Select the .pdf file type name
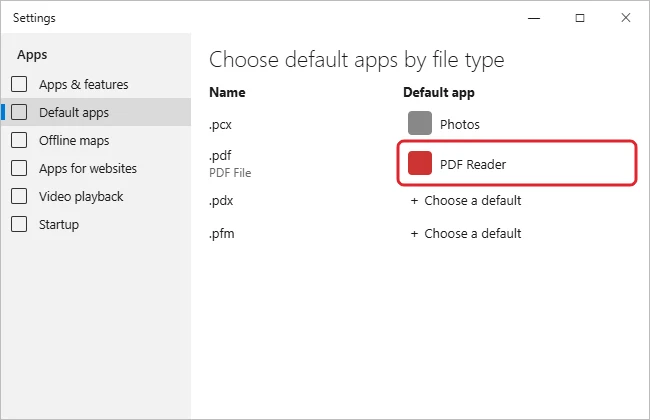Screen dimensions: 650x420 click(220, 155)
